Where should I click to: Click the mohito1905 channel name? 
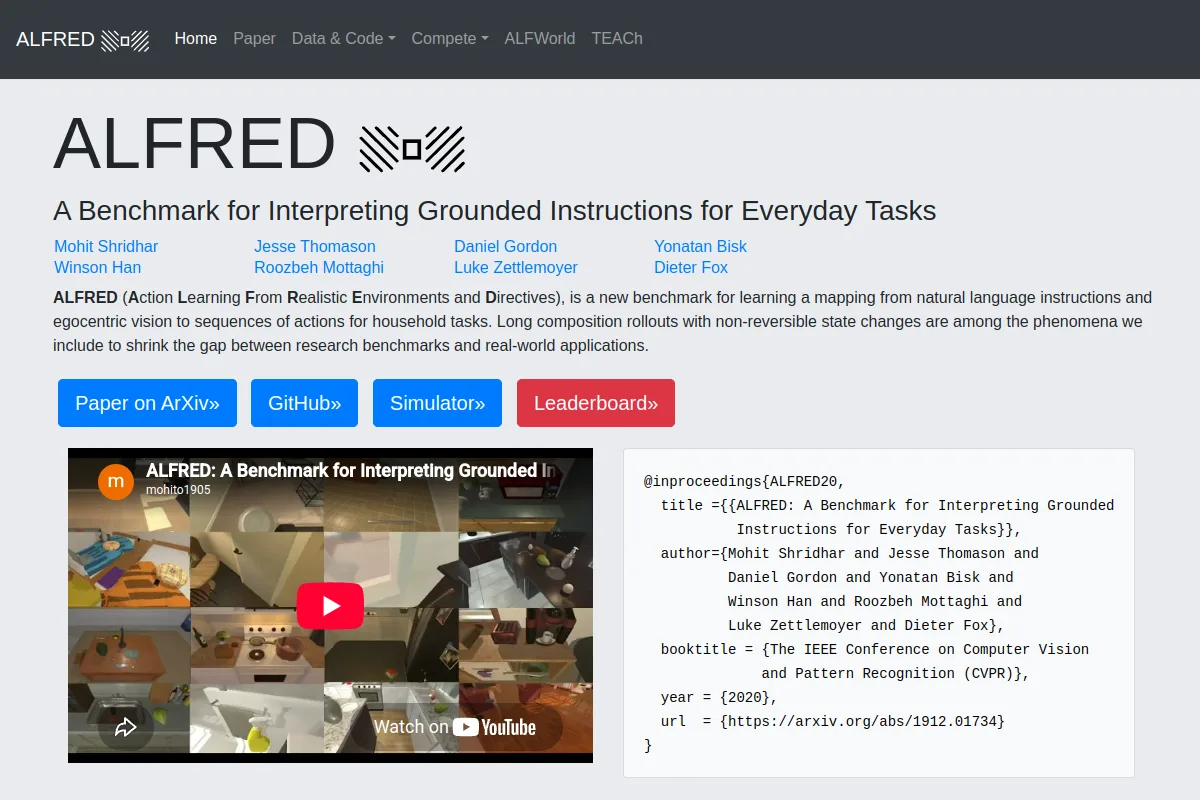click(179, 490)
